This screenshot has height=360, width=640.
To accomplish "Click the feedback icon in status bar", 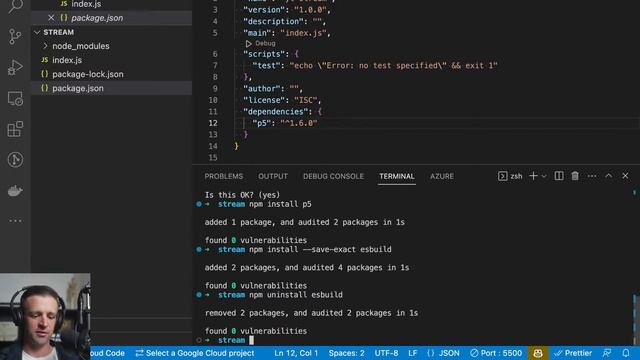I will [607, 353].
